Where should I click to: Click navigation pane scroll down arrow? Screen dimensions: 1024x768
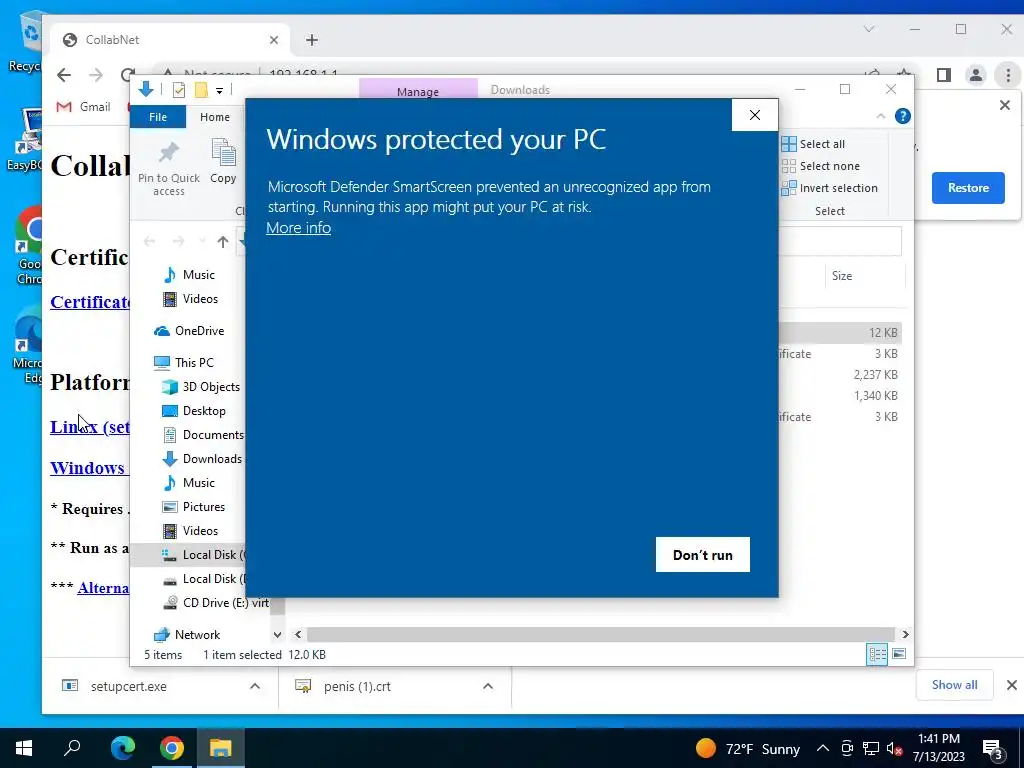[x=278, y=635]
